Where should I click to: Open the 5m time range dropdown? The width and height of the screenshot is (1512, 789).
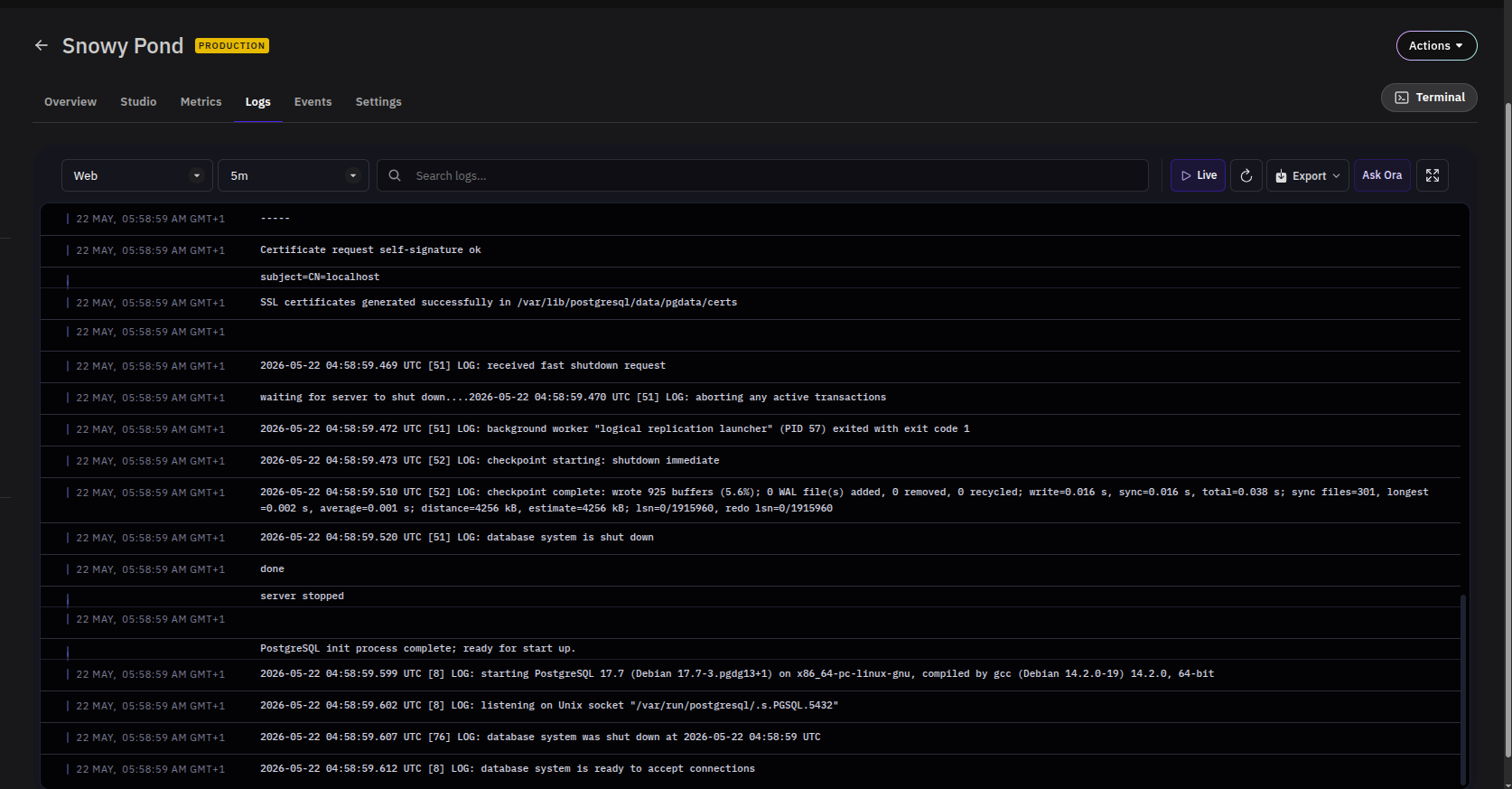click(x=294, y=175)
